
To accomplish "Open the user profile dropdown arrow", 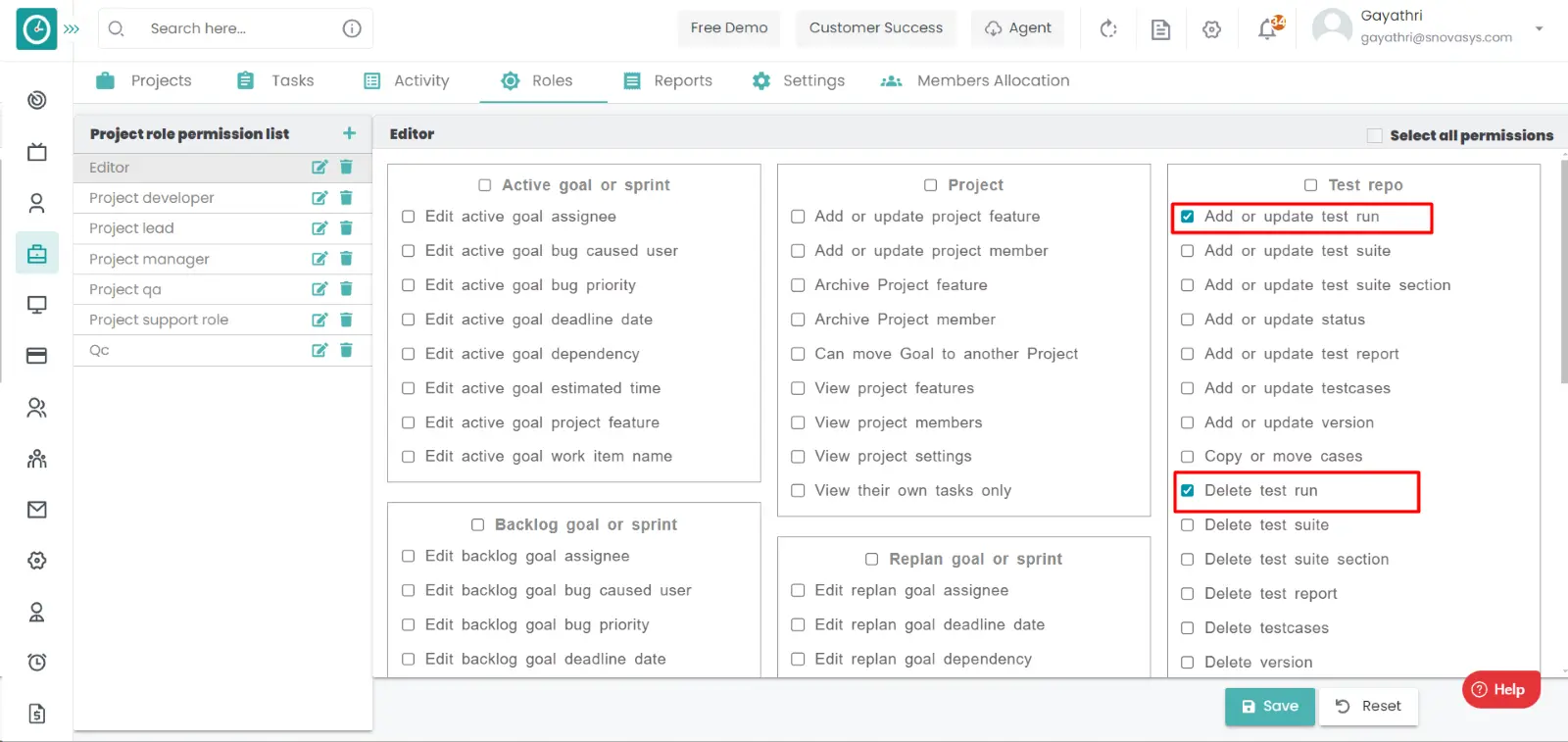I will [1539, 28].
